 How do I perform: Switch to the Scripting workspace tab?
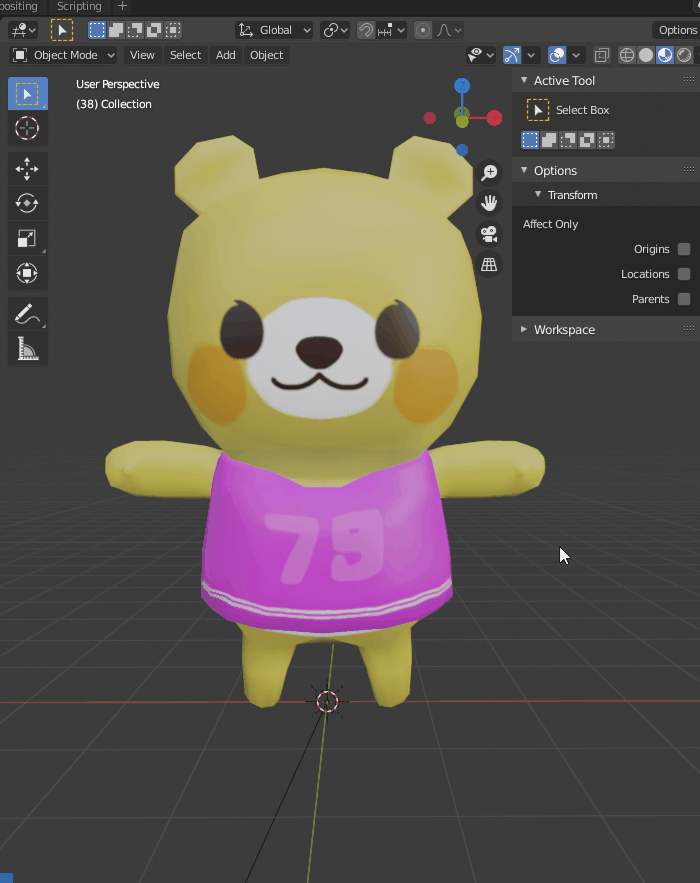pyautogui.click(x=79, y=6)
